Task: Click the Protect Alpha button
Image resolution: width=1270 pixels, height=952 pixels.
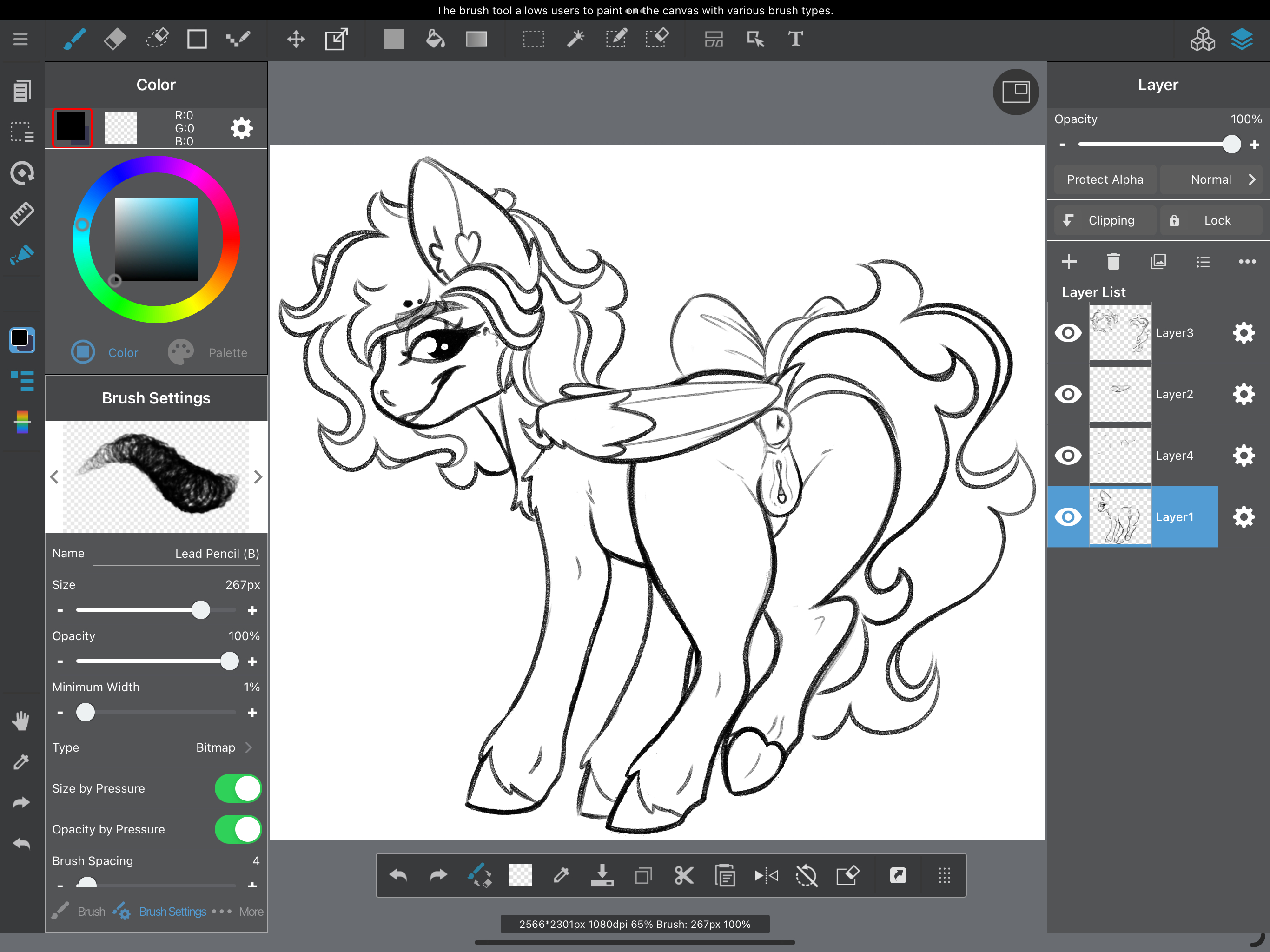Action: (x=1105, y=180)
